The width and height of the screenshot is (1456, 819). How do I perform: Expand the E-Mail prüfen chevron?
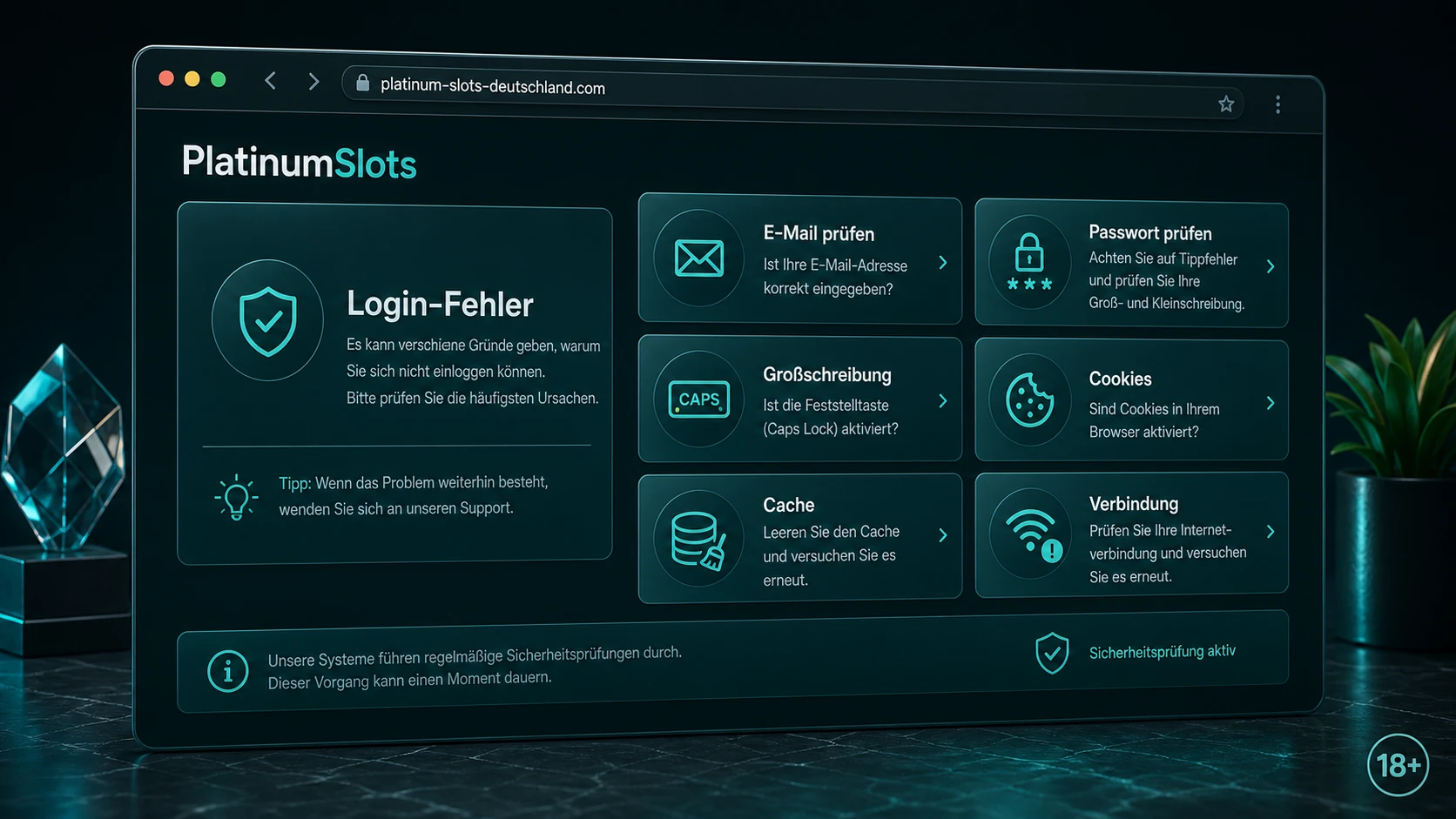point(943,262)
